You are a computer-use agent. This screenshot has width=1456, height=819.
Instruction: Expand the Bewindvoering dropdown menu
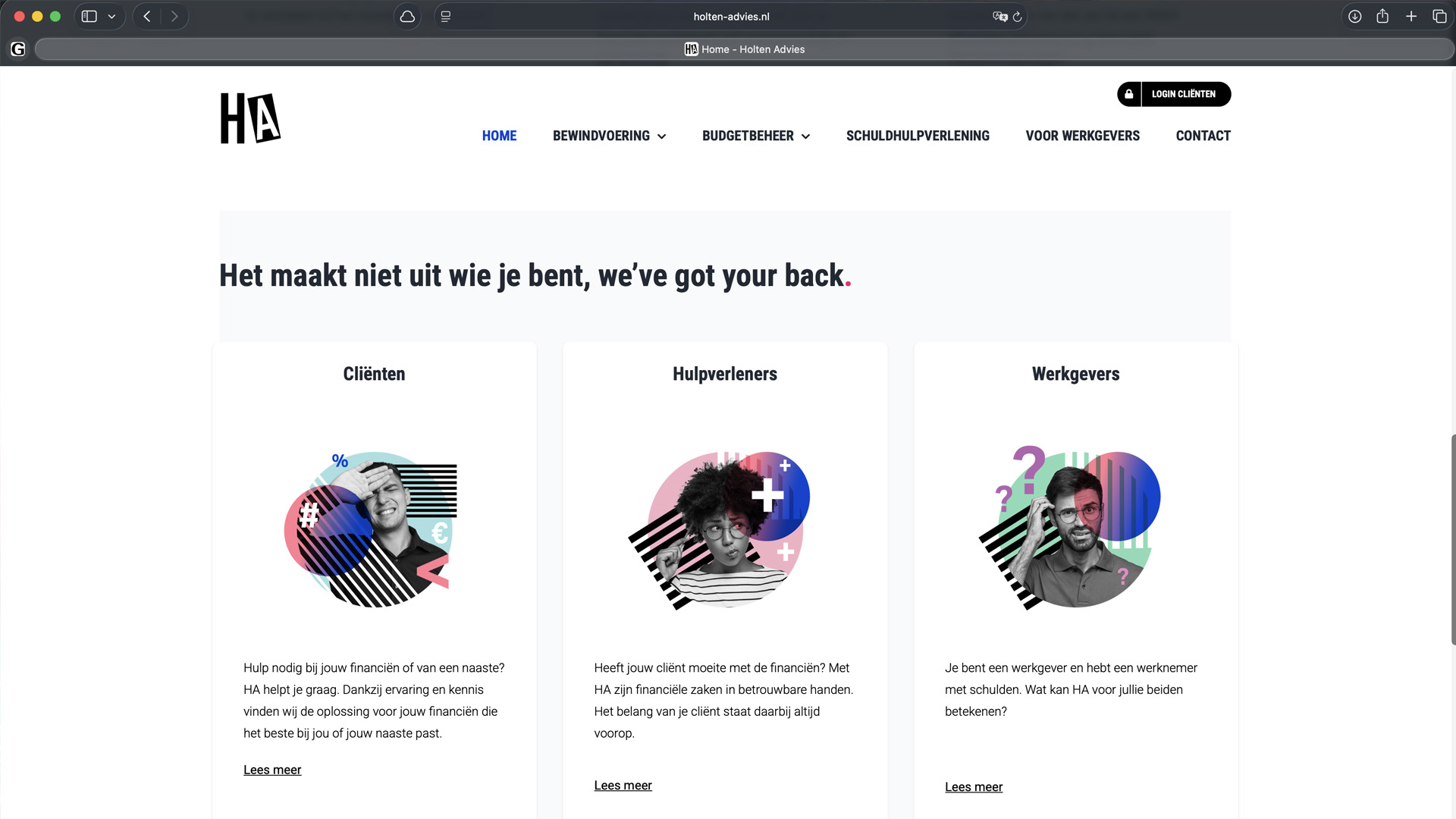[x=609, y=136]
